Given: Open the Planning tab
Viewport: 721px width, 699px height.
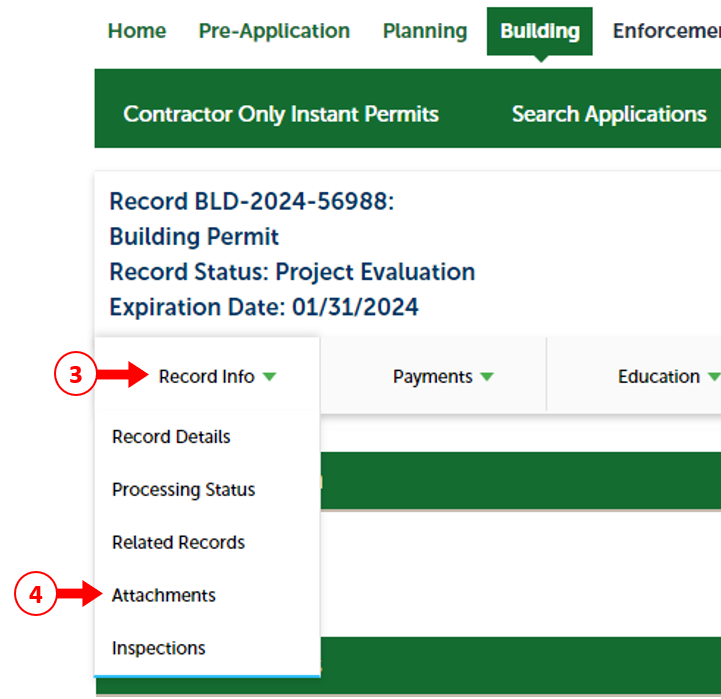Looking at the screenshot, I should 424,31.
